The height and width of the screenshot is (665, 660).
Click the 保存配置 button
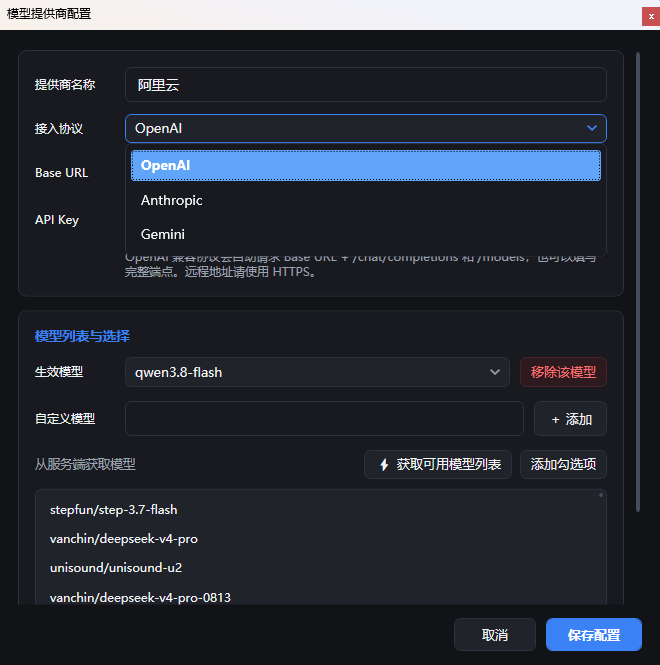(x=593, y=634)
